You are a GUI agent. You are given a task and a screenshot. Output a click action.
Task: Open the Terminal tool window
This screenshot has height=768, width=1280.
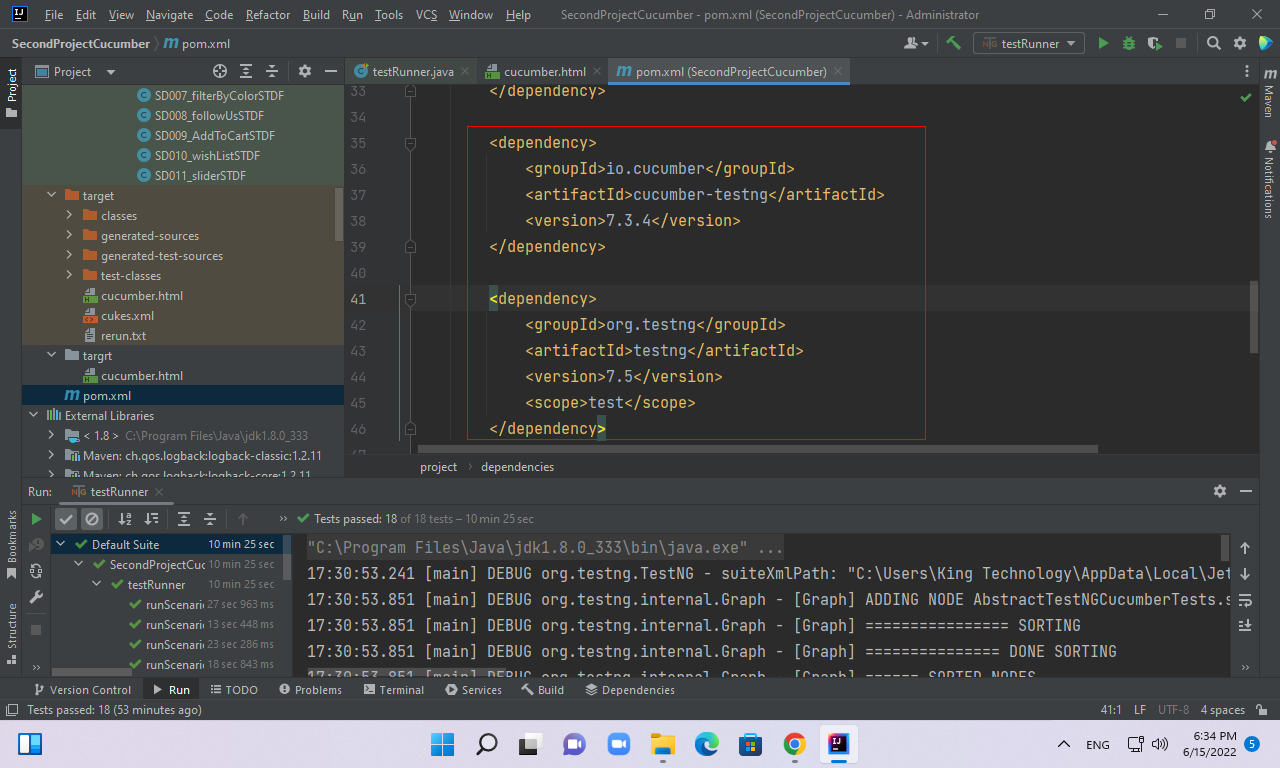(394, 689)
